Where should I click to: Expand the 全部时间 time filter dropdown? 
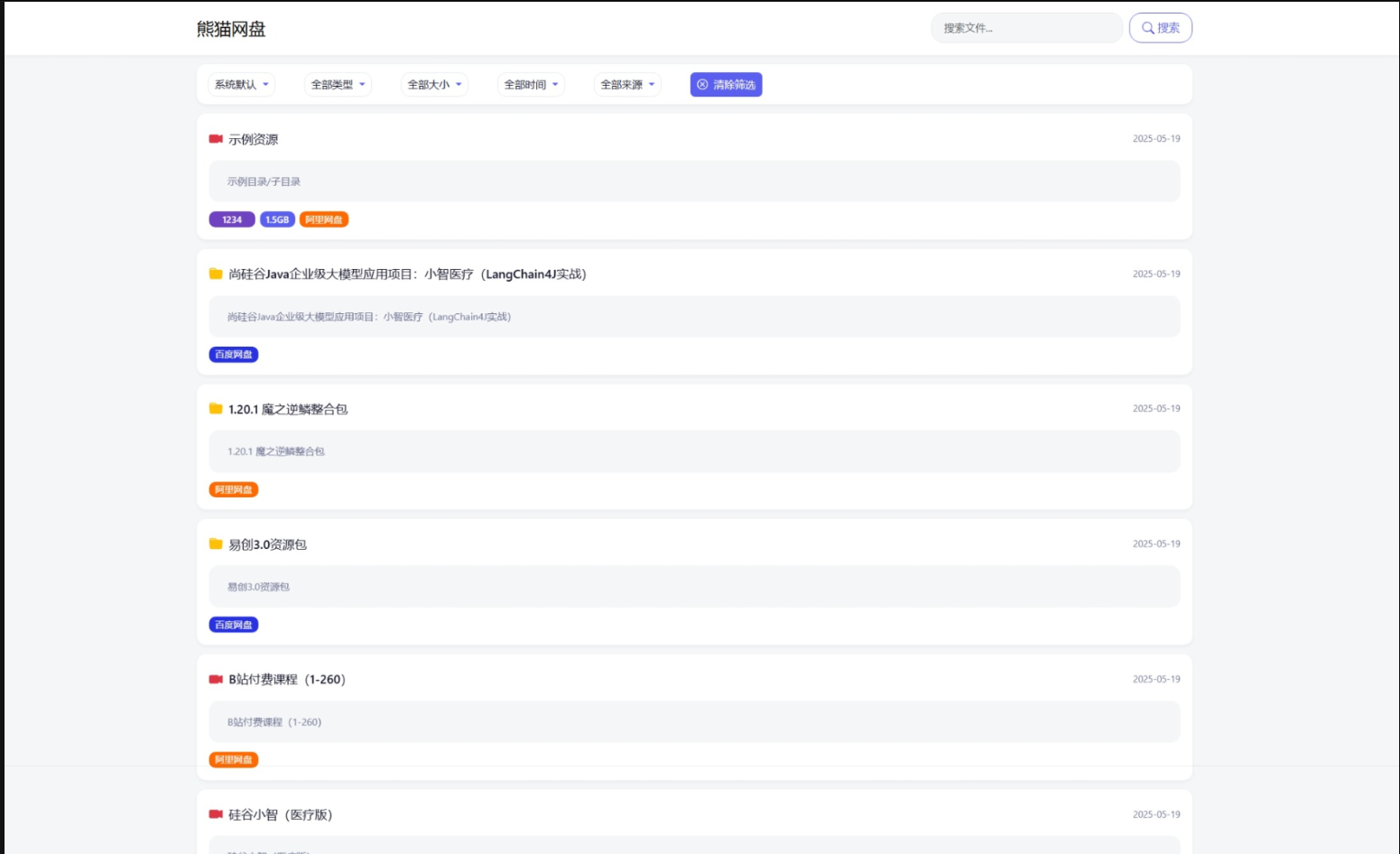coord(532,85)
